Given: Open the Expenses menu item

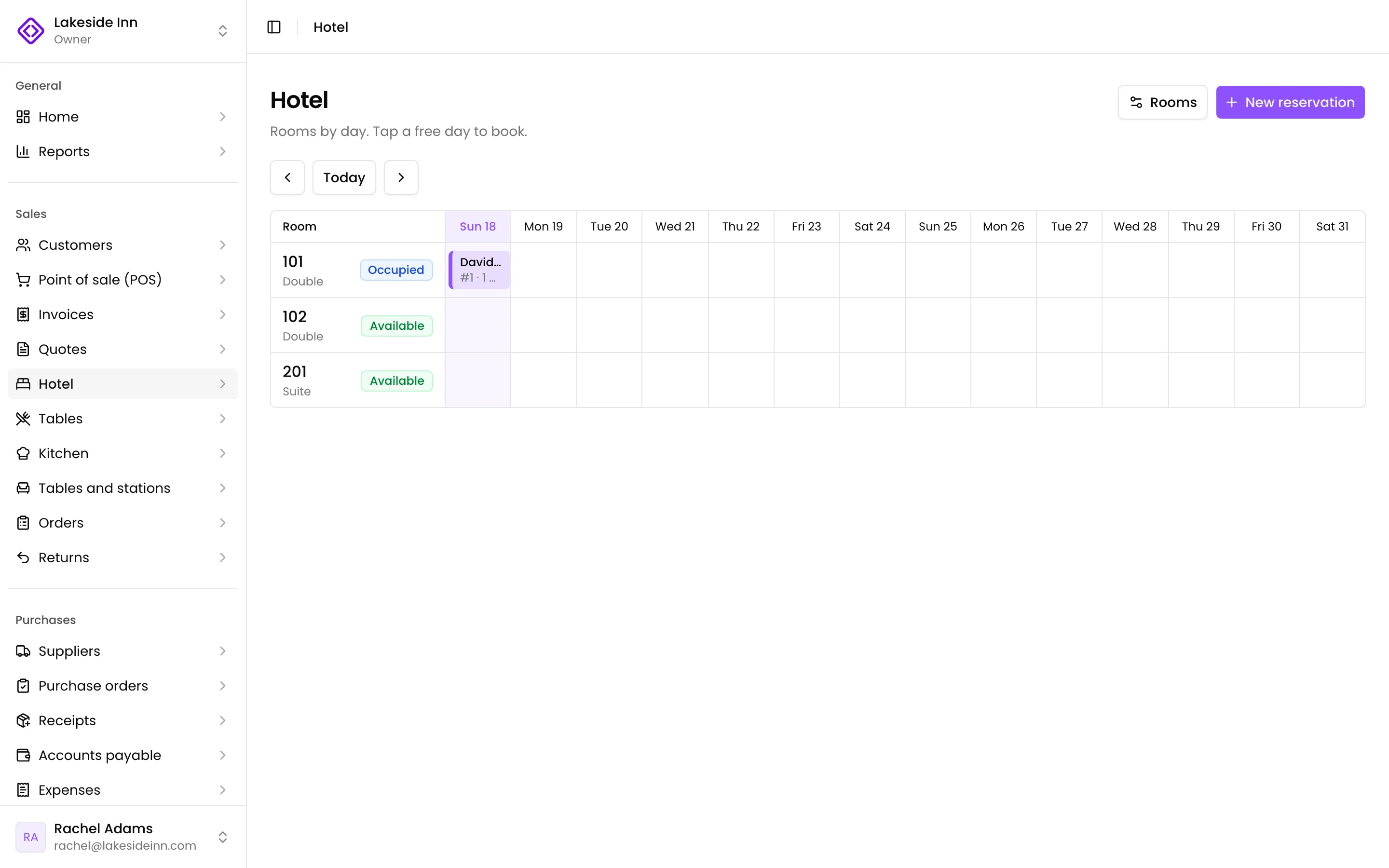Looking at the screenshot, I should (123, 790).
